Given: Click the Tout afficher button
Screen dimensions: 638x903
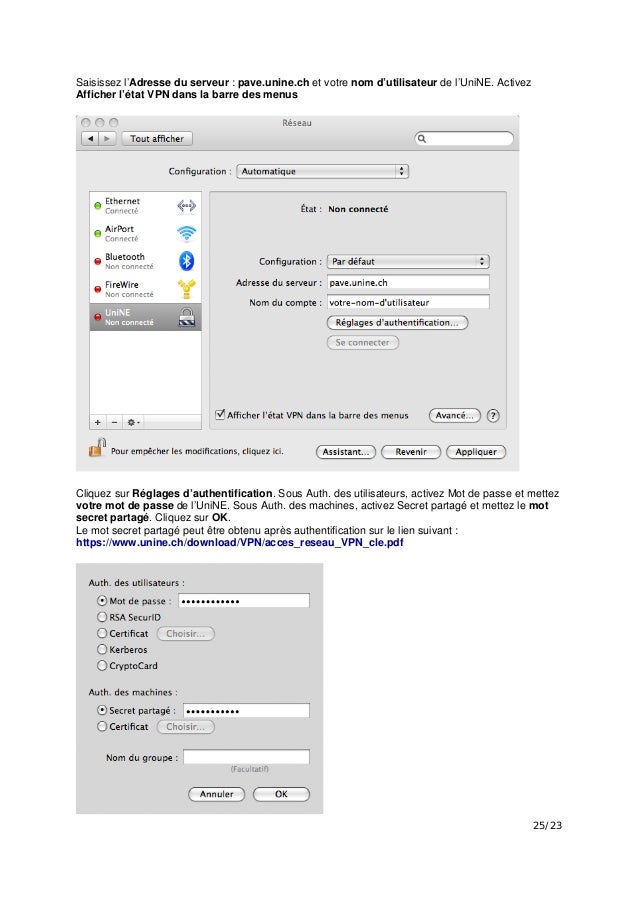Looking at the screenshot, I should 157,139.
